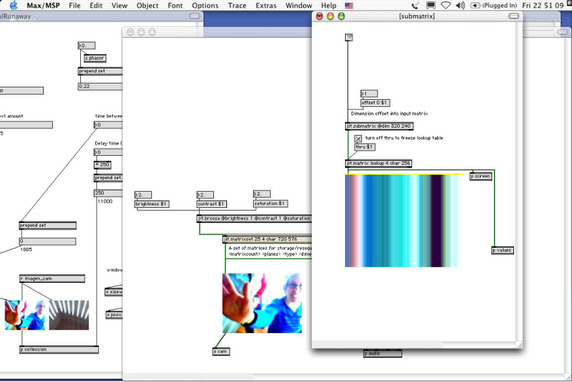The image size is (572, 382).
Task: Click the small webcam thumbnail under r imagen_cam
Action: (25, 315)
